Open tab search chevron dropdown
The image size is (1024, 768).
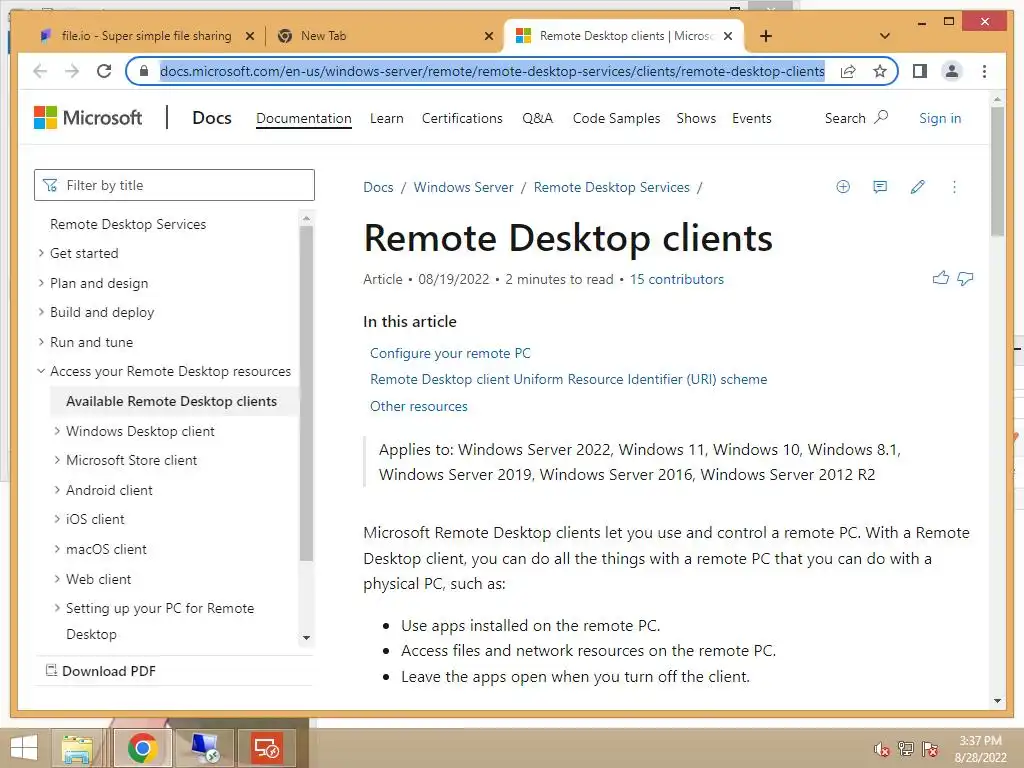tap(885, 36)
